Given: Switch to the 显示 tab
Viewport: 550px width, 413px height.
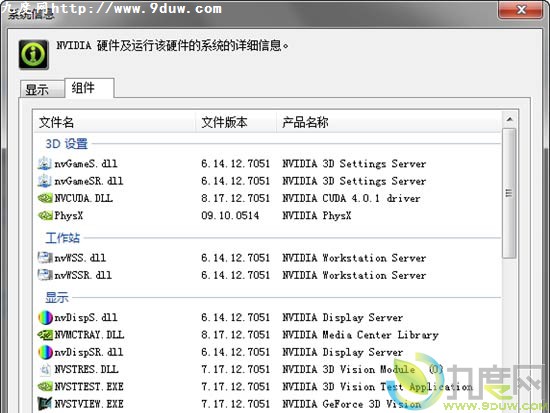Looking at the screenshot, I should click(42, 89).
